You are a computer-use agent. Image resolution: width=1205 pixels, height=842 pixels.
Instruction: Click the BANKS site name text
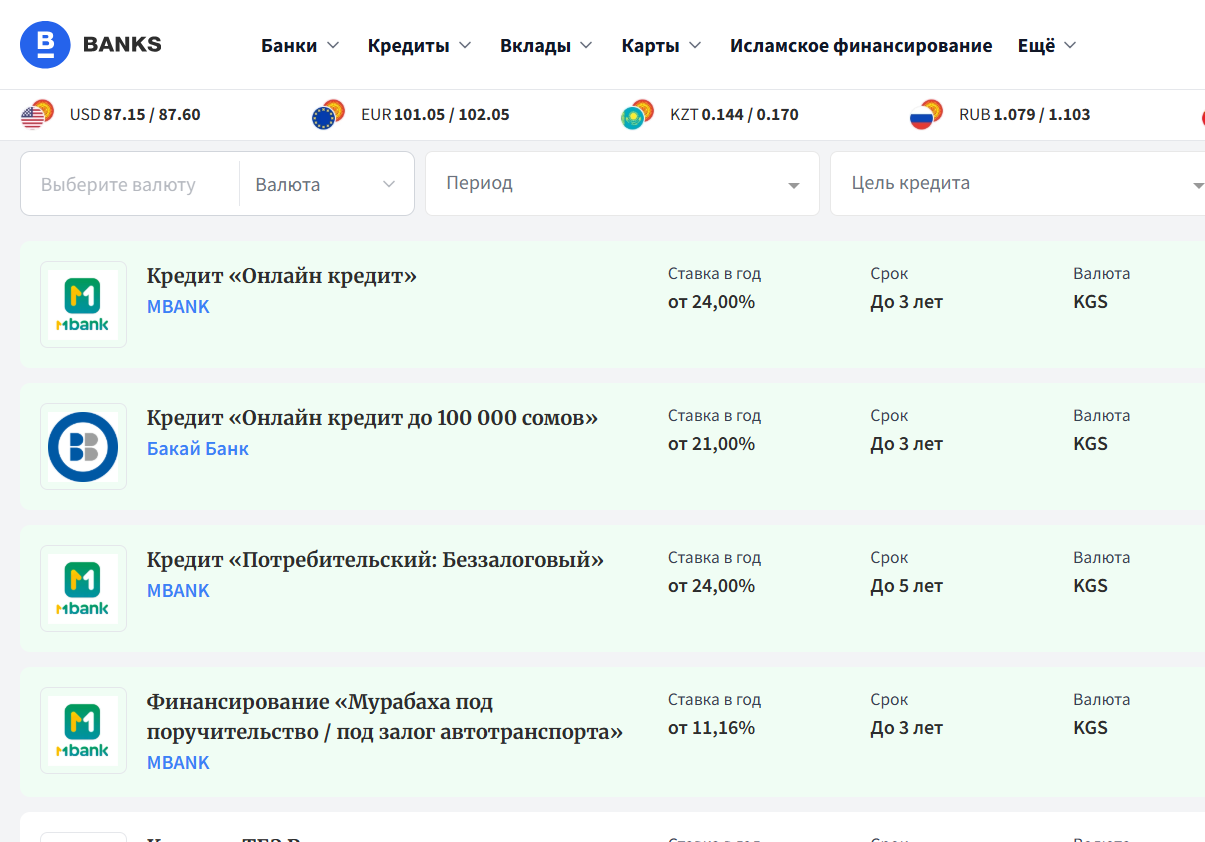[122, 44]
